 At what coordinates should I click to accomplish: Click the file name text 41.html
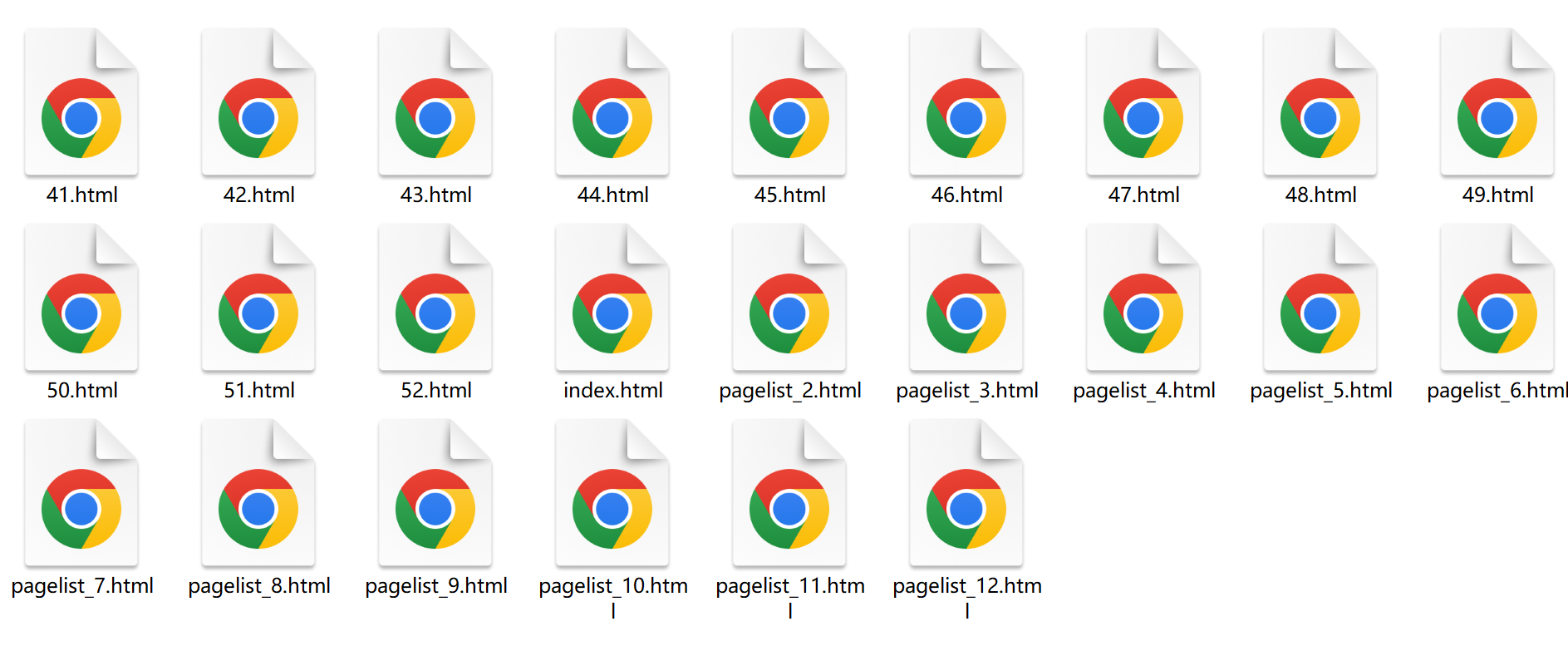(x=81, y=195)
